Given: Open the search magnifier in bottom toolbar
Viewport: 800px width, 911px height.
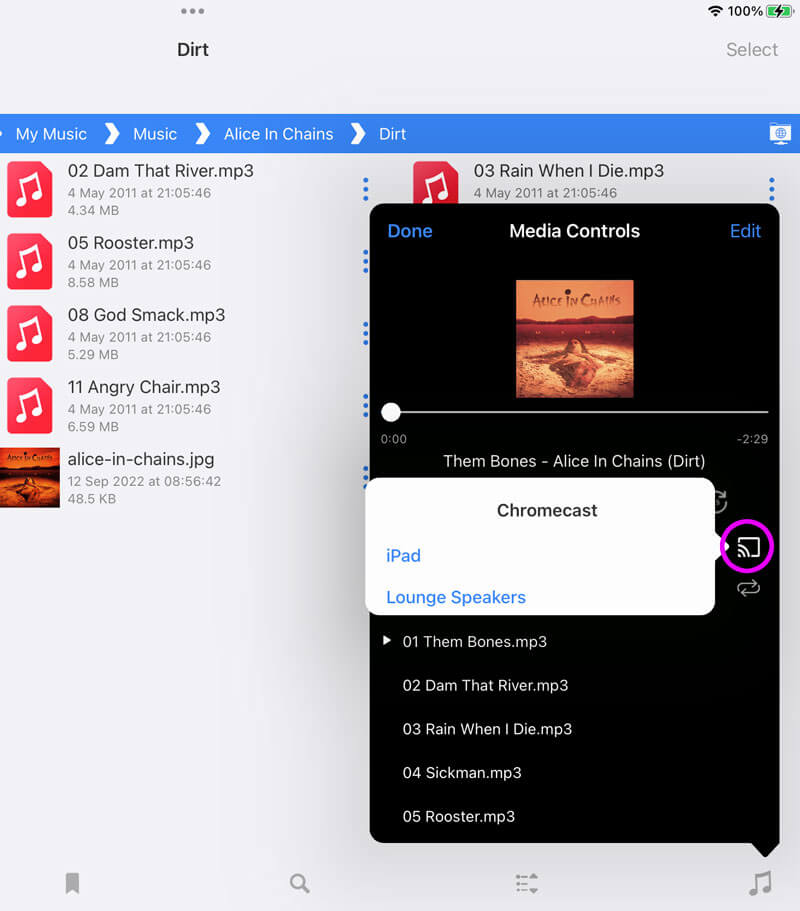Looking at the screenshot, I should 299,883.
